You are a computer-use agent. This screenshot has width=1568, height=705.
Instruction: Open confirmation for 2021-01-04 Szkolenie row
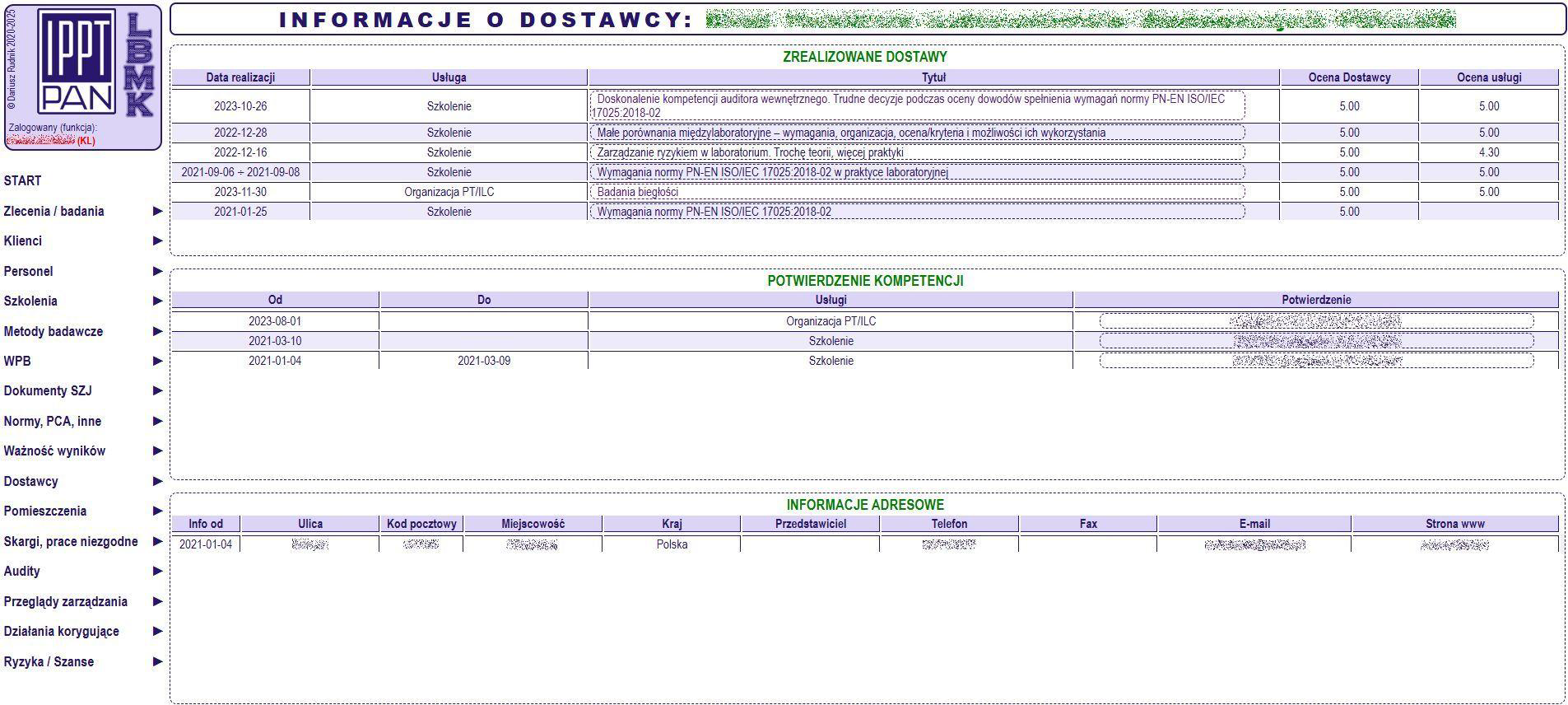coord(1316,361)
